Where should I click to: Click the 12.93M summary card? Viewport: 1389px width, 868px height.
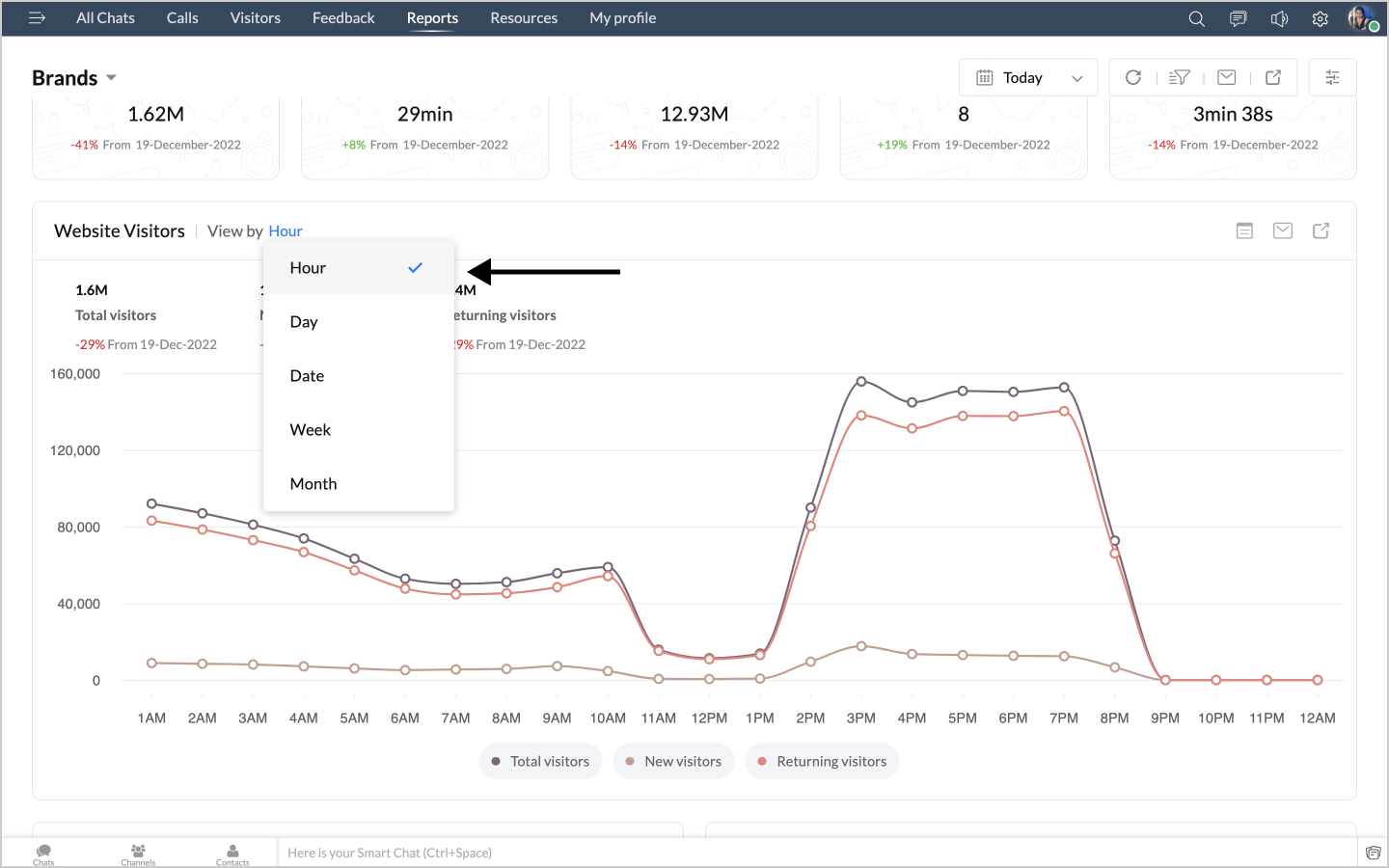click(x=694, y=137)
